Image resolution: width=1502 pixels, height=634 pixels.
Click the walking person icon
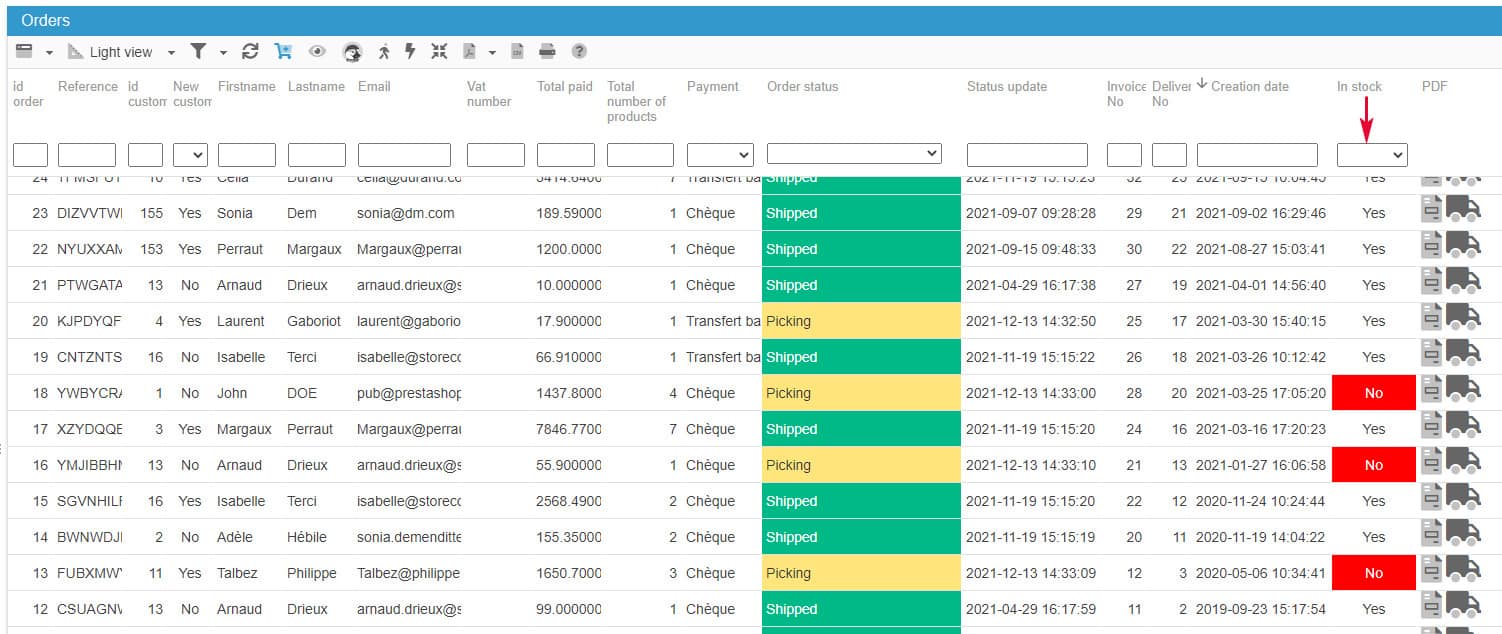[384, 52]
